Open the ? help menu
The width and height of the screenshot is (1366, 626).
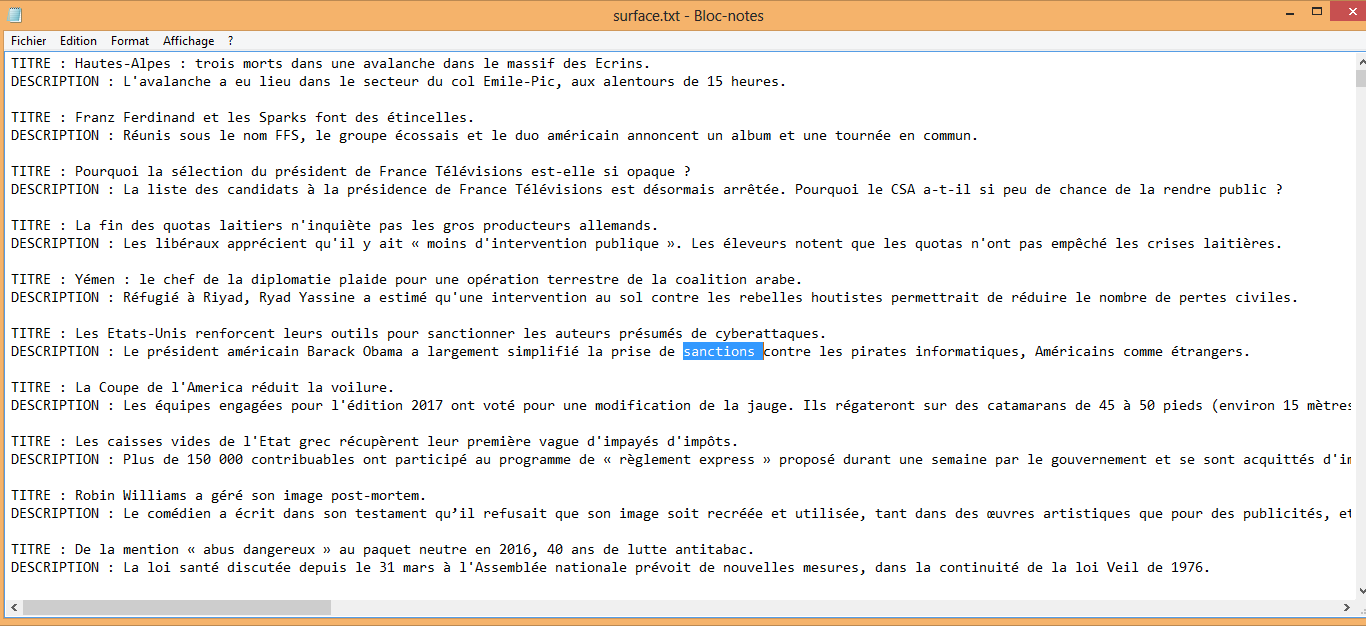point(231,41)
